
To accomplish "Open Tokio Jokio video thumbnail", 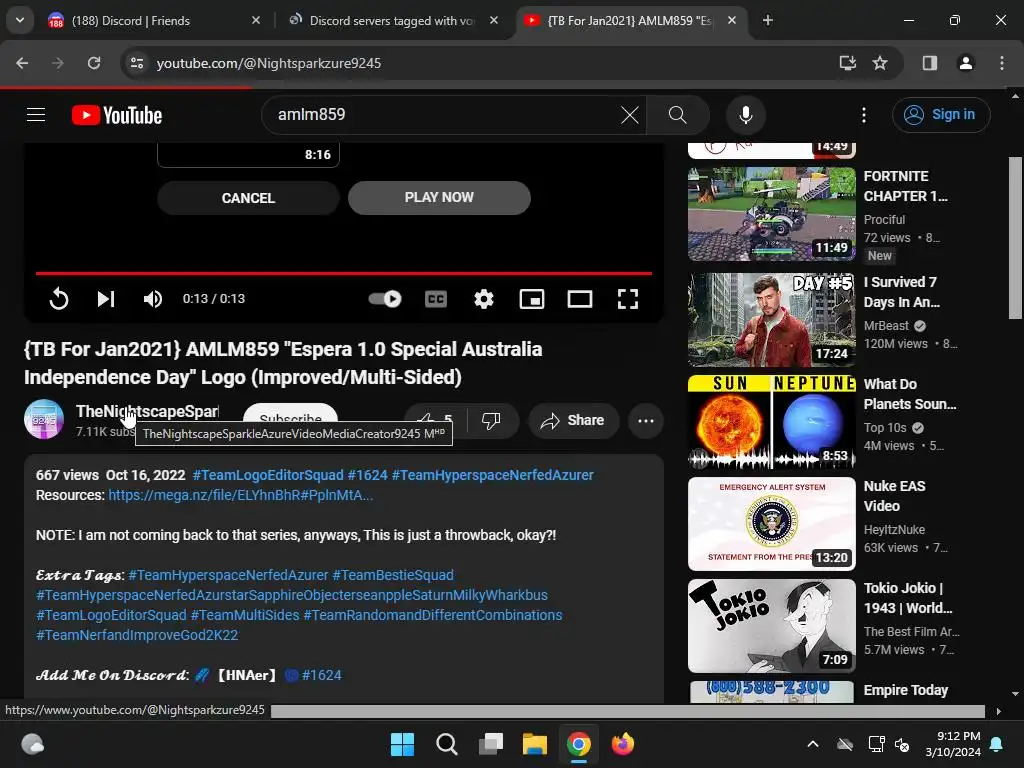I will coord(771,626).
